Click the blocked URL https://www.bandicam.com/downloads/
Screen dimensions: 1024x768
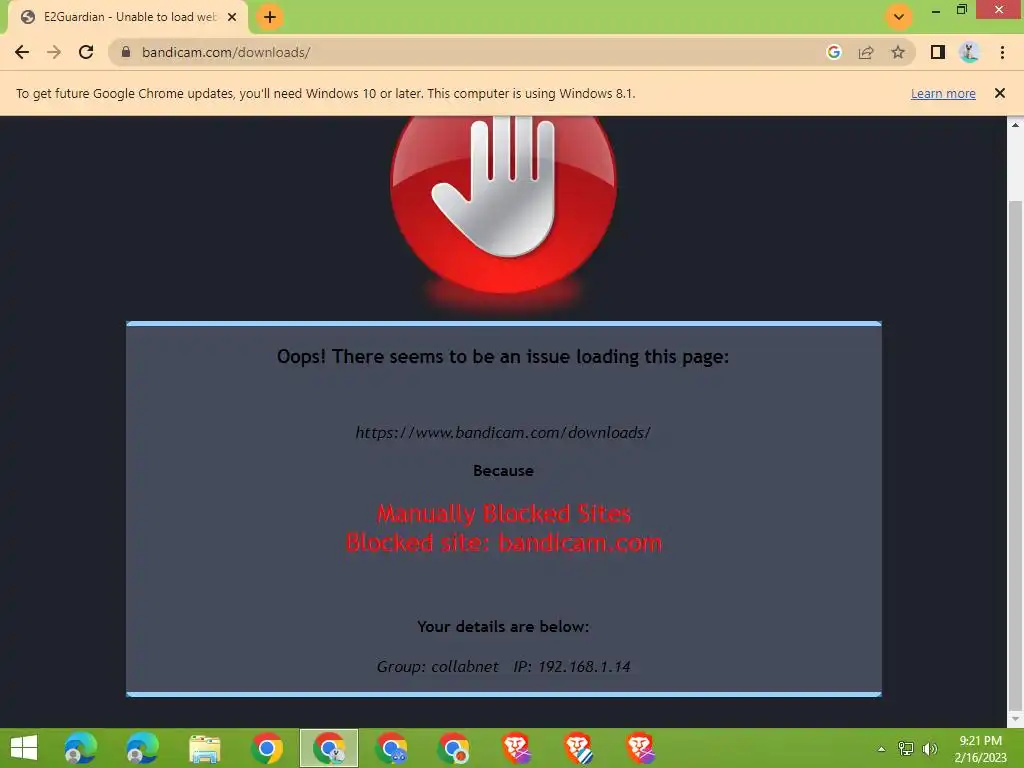pyautogui.click(x=504, y=432)
